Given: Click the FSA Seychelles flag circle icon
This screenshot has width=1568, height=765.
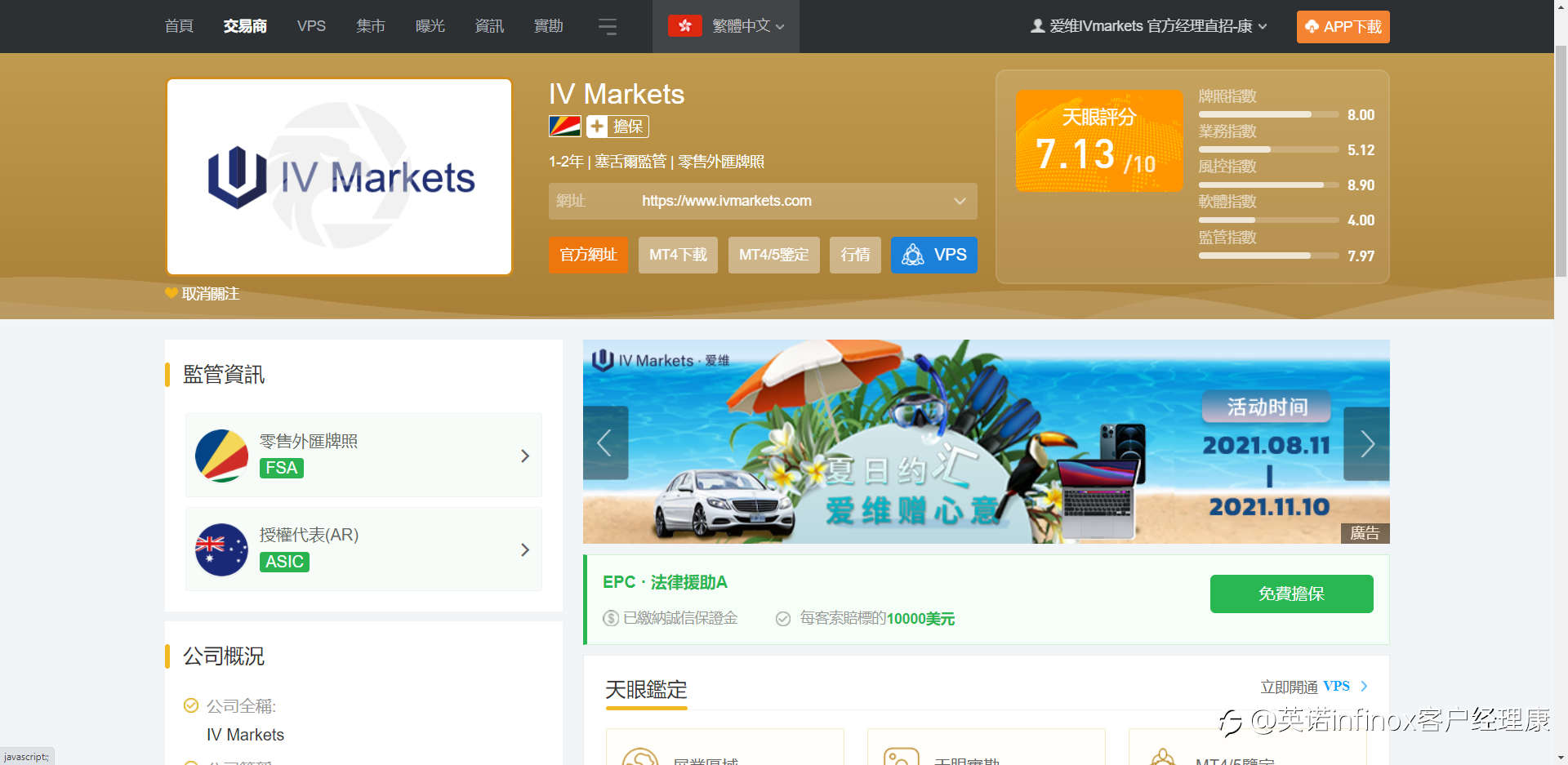Looking at the screenshot, I should [x=221, y=456].
